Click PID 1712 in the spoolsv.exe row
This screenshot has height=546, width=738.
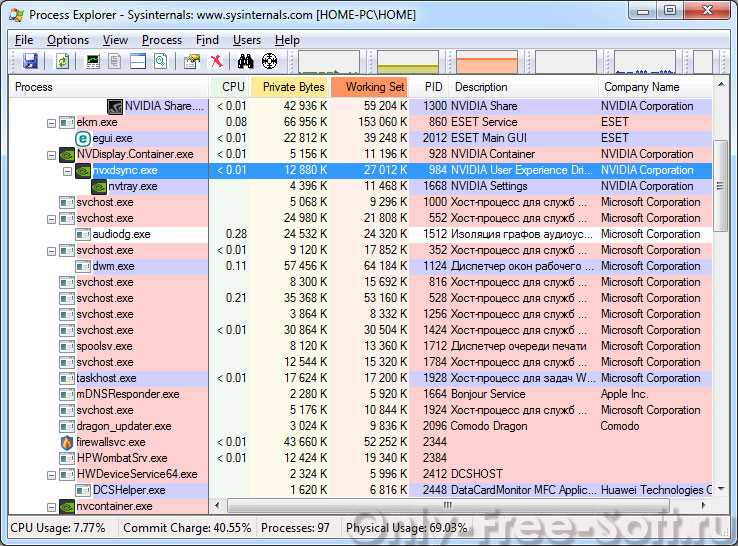(x=435, y=346)
